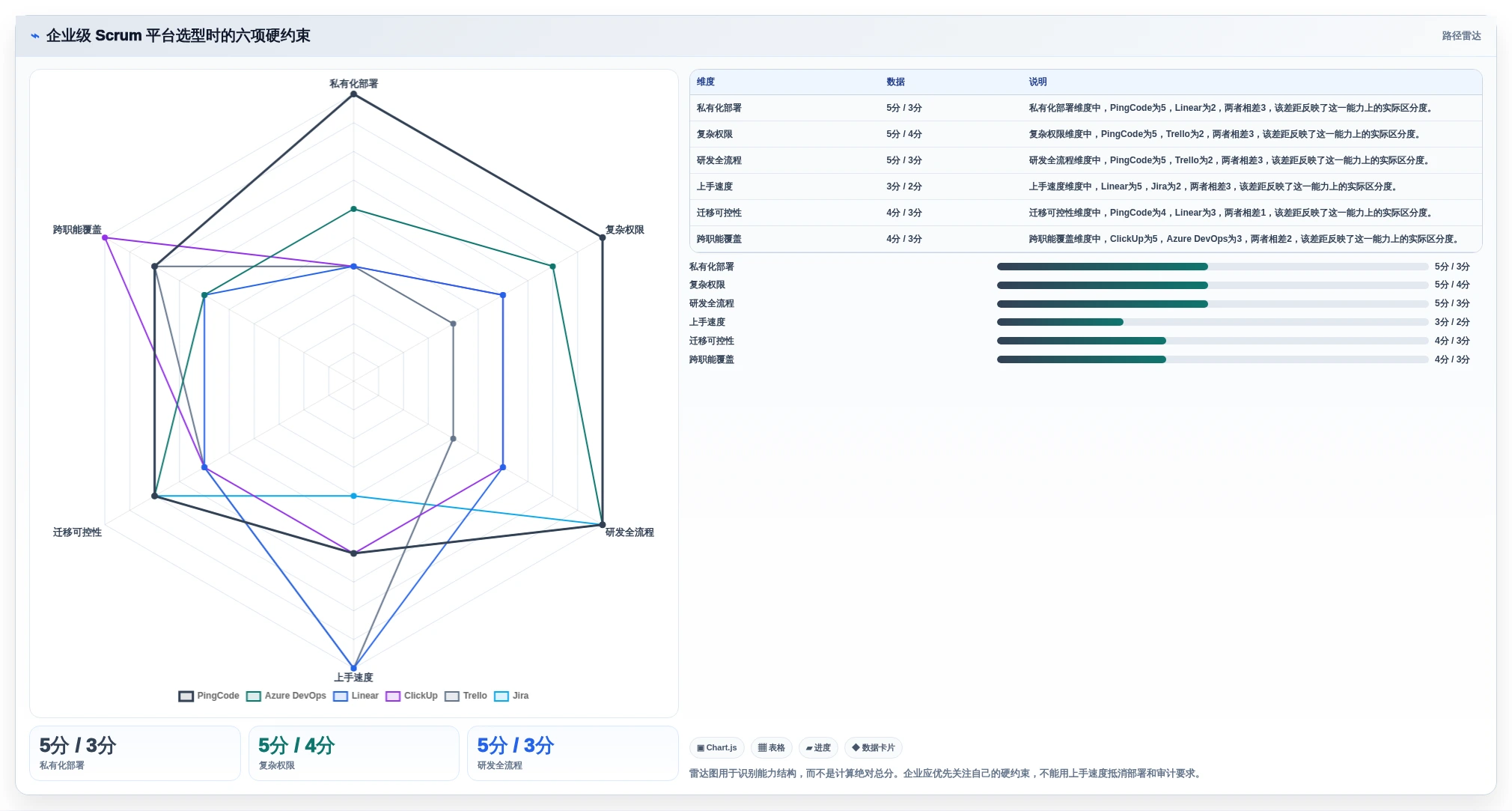This screenshot has height=811, width=1512.
Task: Select the 私有化部署 table row
Action: tap(1085, 108)
